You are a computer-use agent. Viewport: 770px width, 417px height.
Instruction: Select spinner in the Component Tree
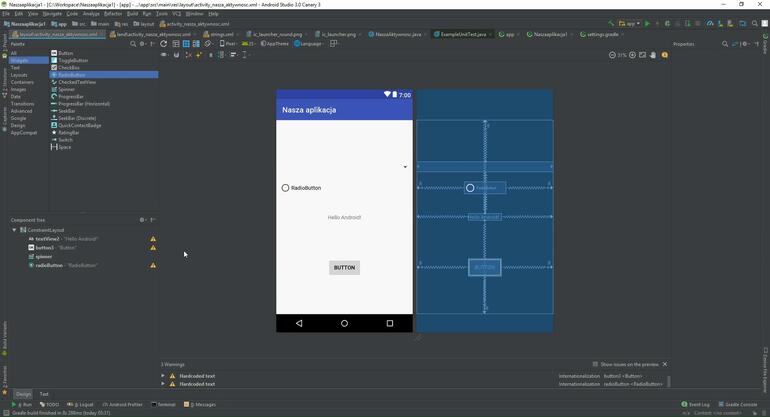point(44,256)
